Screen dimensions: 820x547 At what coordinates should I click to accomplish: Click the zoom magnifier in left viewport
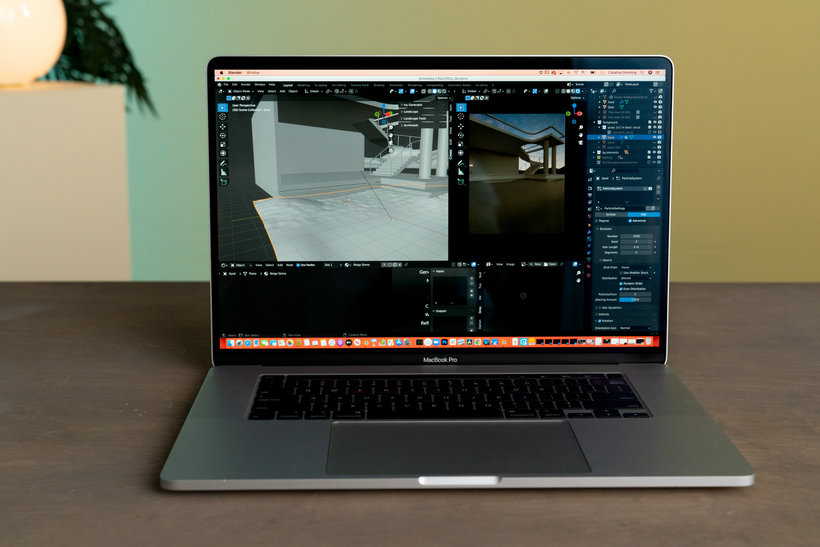tap(391, 128)
